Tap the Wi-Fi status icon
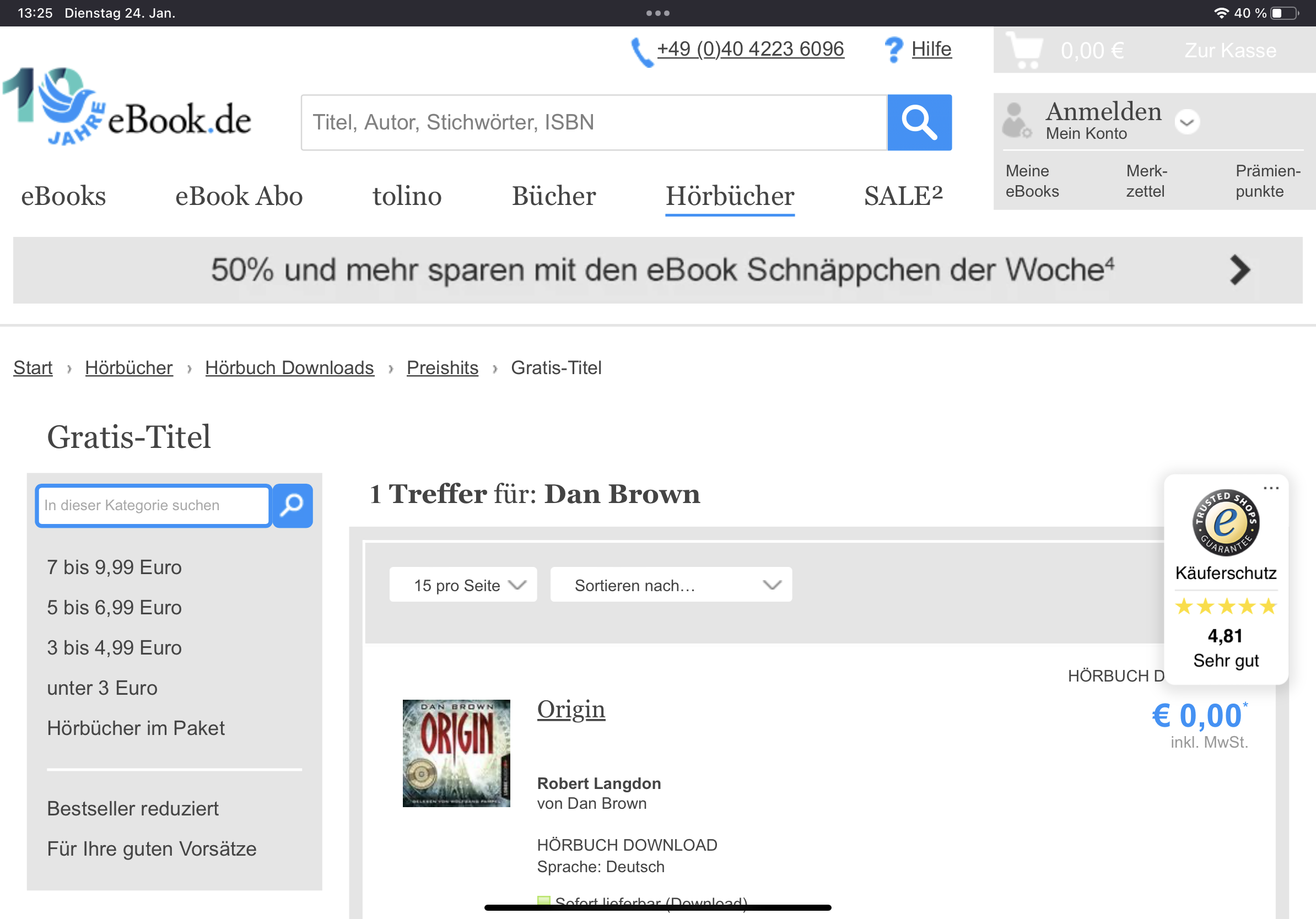Image resolution: width=1316 pixels, height=919 pixels. [x=1221, y=13]
